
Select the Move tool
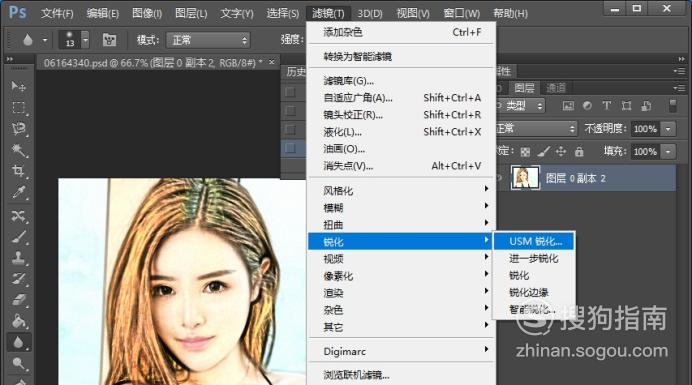tap(18, 86)
